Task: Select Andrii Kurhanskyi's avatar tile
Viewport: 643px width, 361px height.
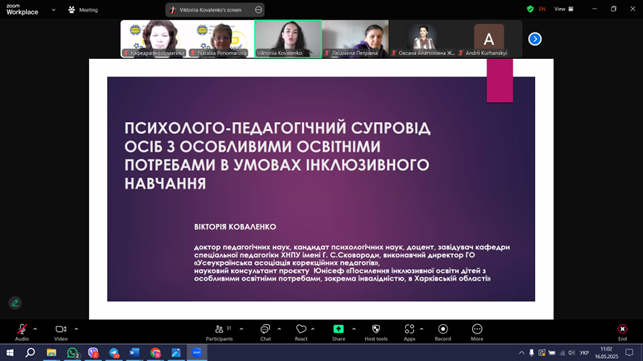Action: [x=489, y=39]
